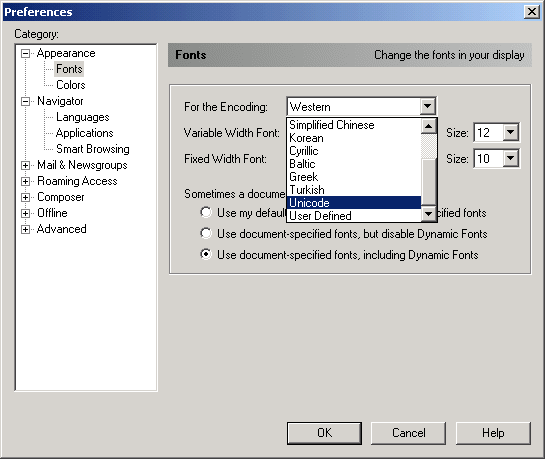Choose Cyrillic encoding from list
545x460 pixels.
click(x=354, y=151)
